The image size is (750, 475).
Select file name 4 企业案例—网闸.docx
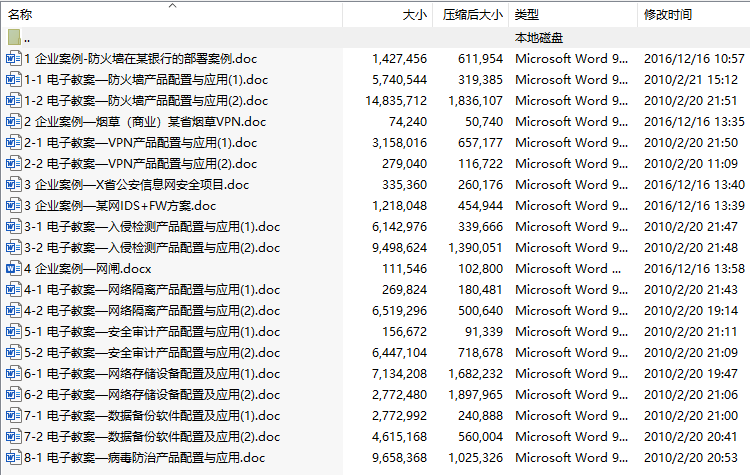[88, 269]
